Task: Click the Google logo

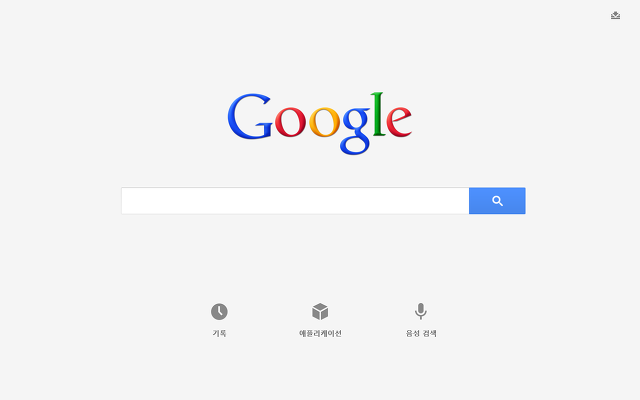Action: [x=320, y=123]
